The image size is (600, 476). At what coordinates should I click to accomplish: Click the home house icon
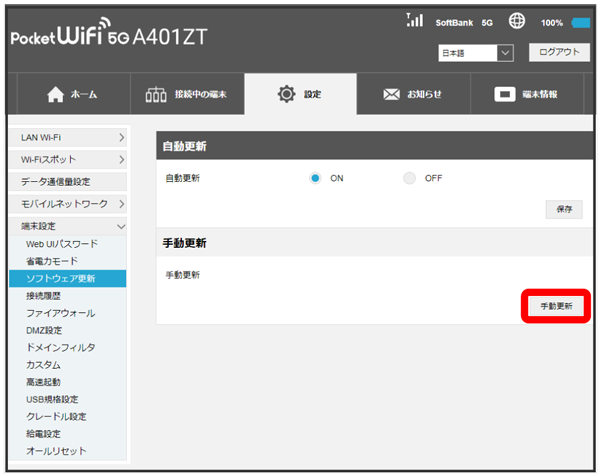point(54,94)
